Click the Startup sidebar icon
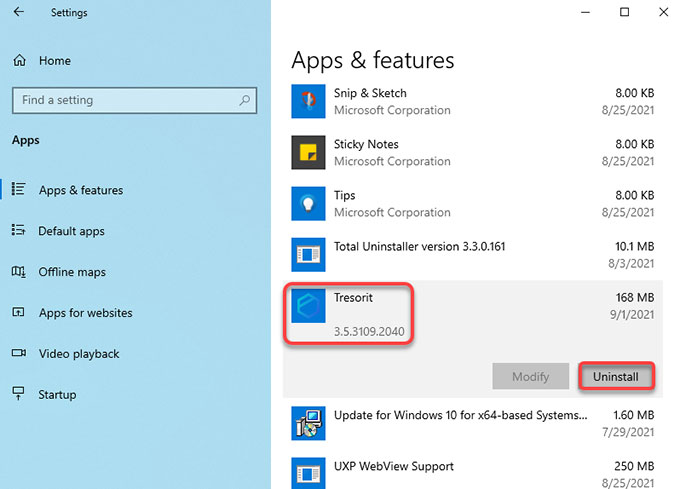The width and height of the screenshot is (680, 489). [x=18, y=393]
